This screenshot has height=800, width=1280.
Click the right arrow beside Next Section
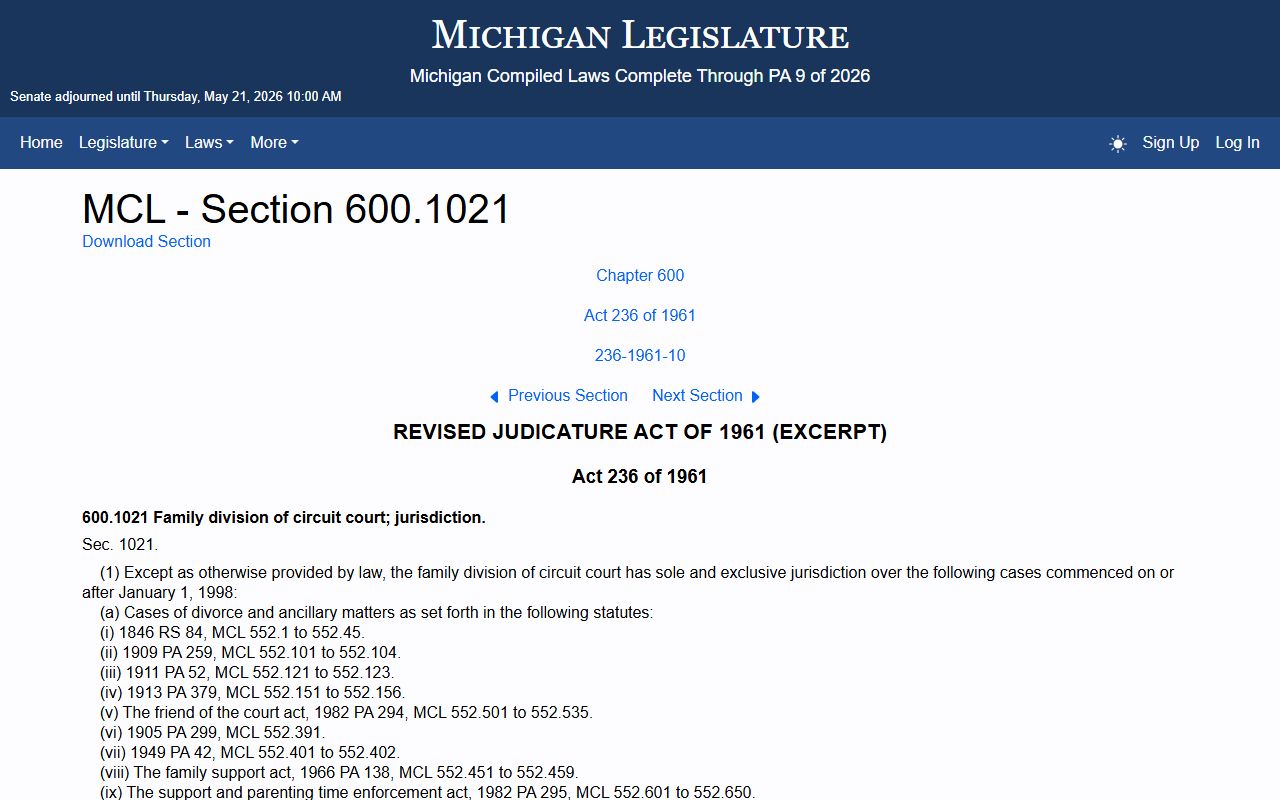(x=755, y=397)
